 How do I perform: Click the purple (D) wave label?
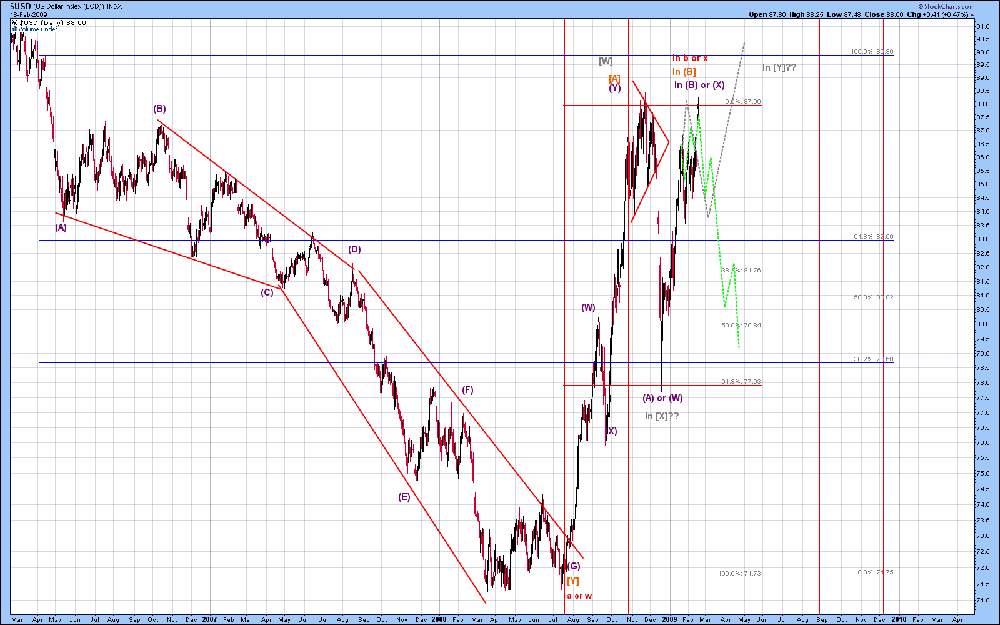(x=355, y=249)
